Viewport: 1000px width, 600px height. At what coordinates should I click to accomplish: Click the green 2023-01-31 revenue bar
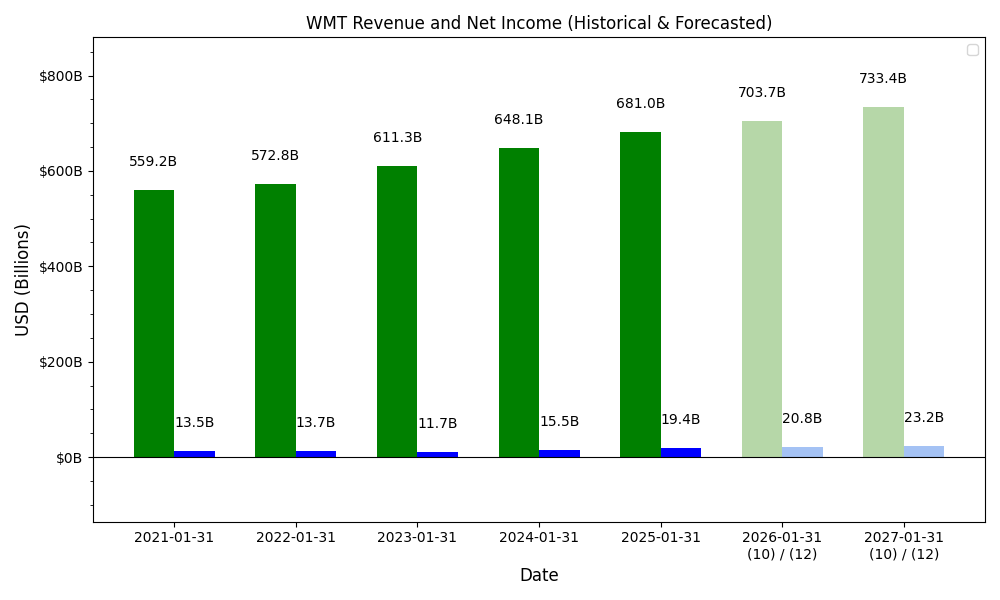397,312
